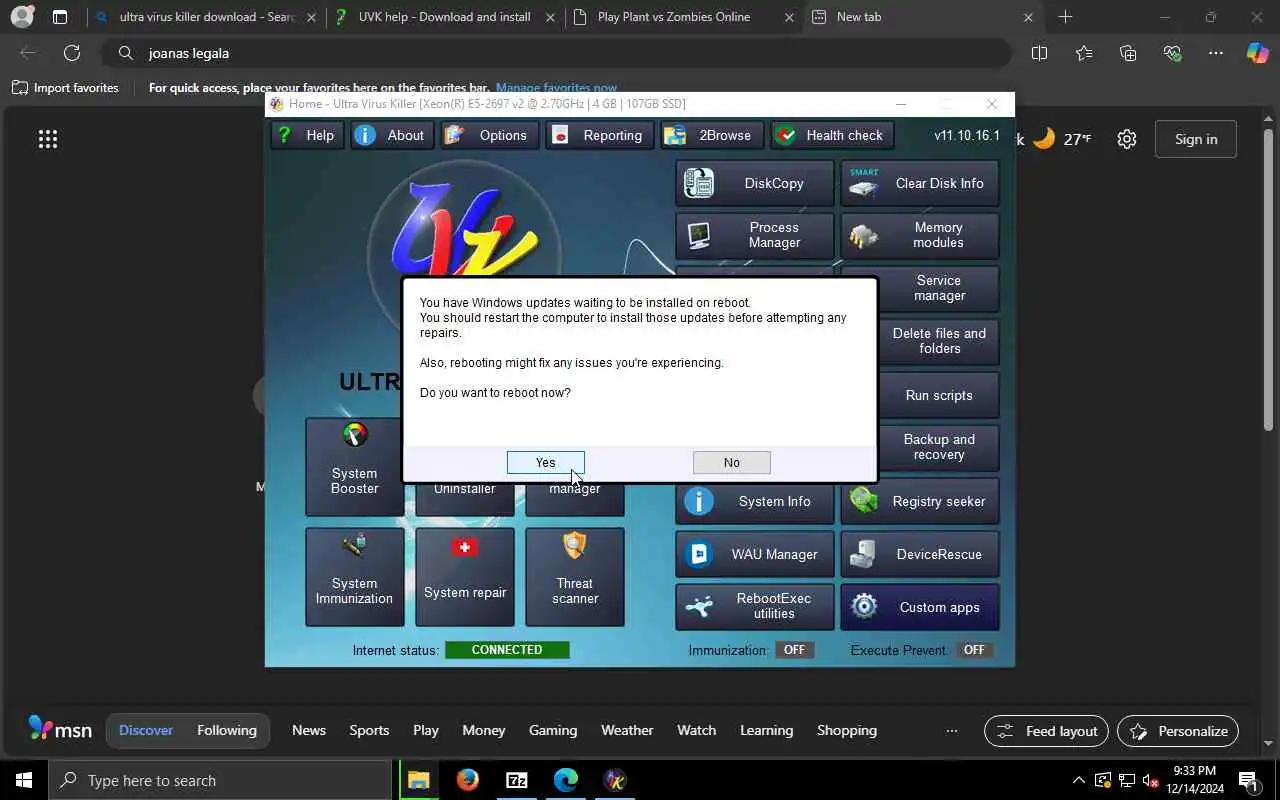Viewport: 1280px width, 800px height.
Task: Open the UVK Help menu
Action: 307,135
